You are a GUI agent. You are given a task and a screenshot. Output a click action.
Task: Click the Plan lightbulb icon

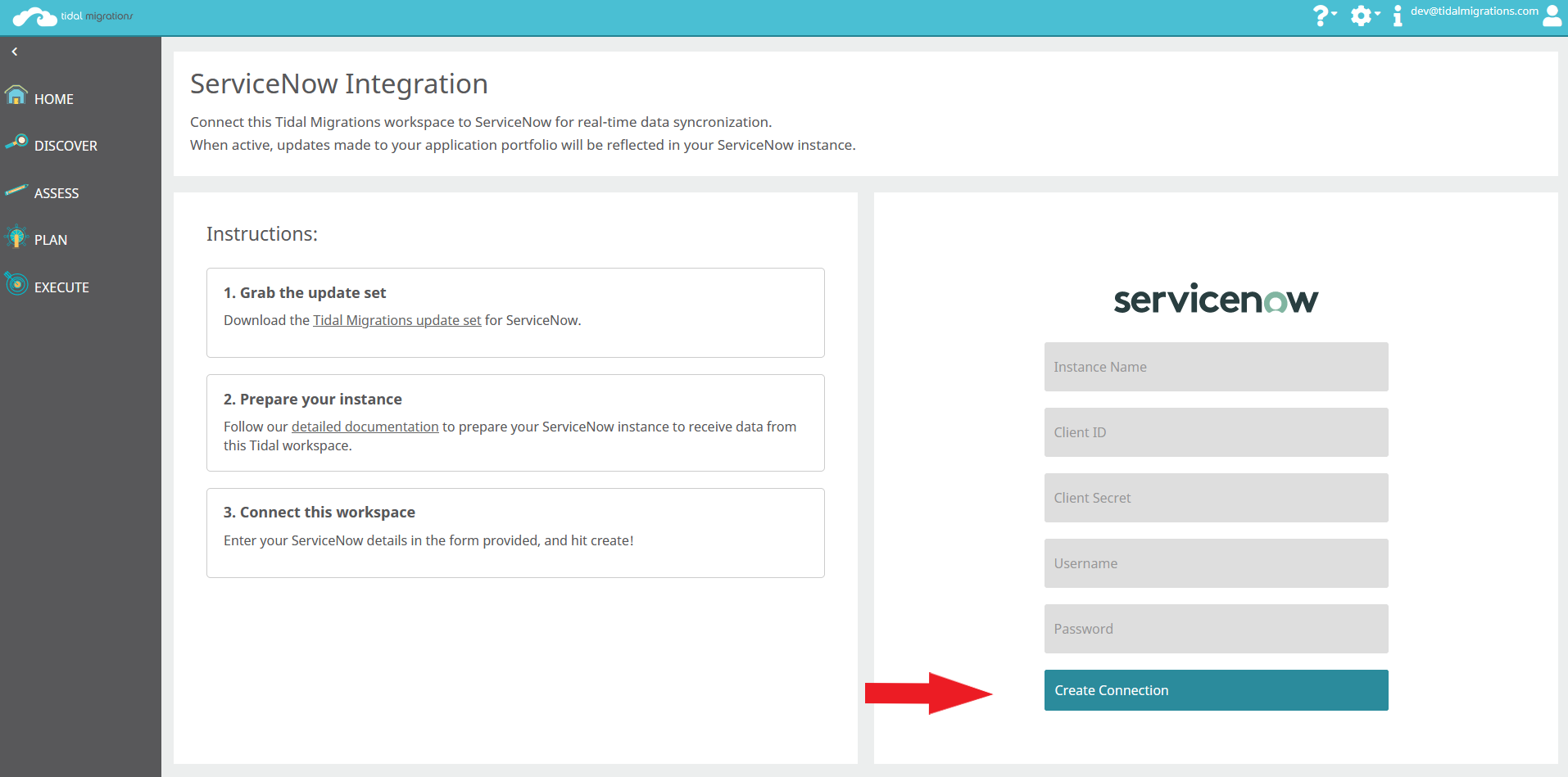(16, 237)
